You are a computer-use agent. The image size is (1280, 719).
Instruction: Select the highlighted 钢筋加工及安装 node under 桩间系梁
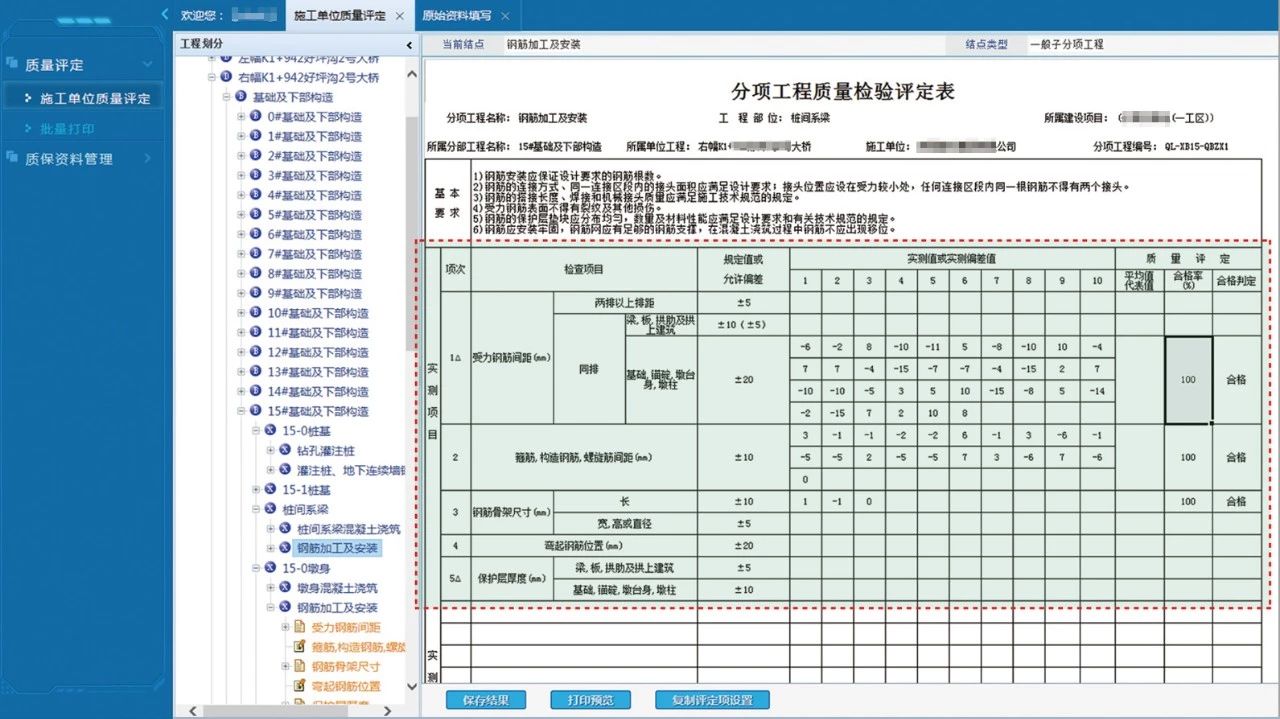point(337,548)
